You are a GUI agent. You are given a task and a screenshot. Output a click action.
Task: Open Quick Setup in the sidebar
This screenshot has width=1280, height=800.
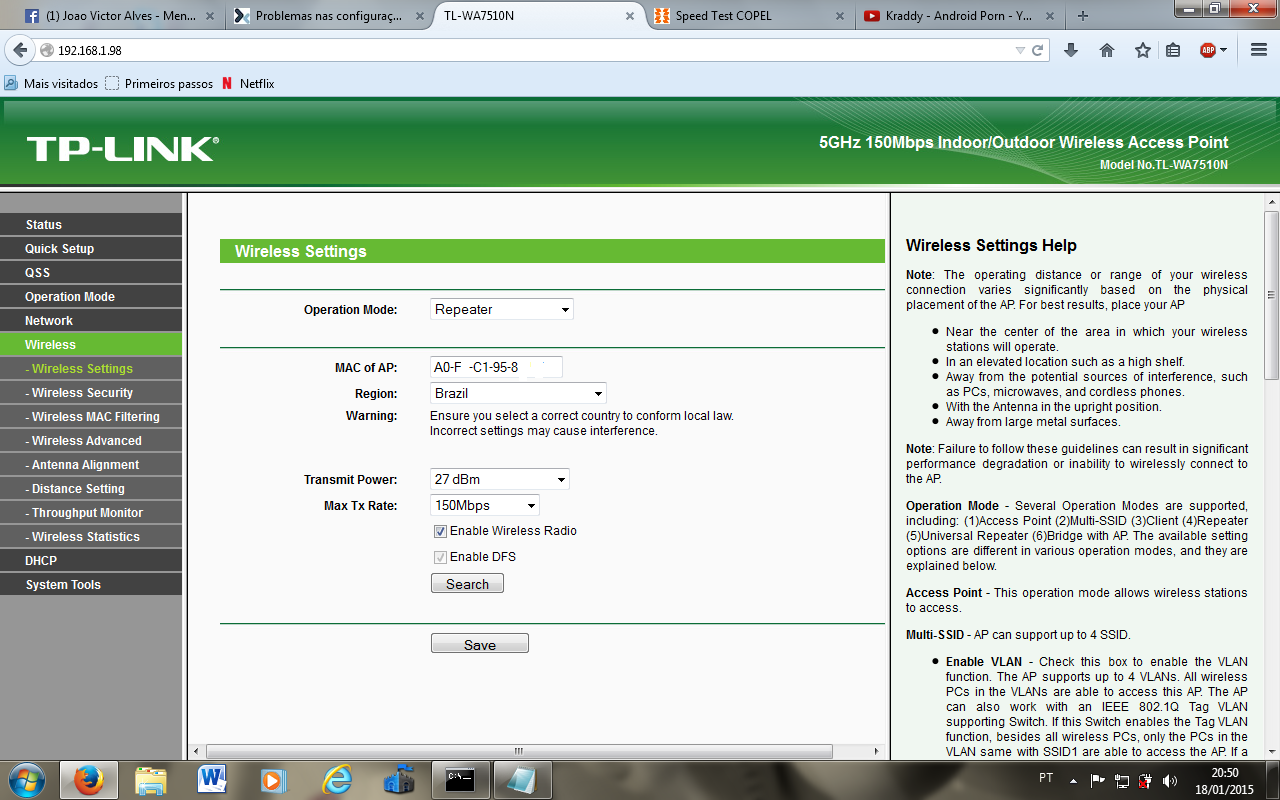click(91, 249)
